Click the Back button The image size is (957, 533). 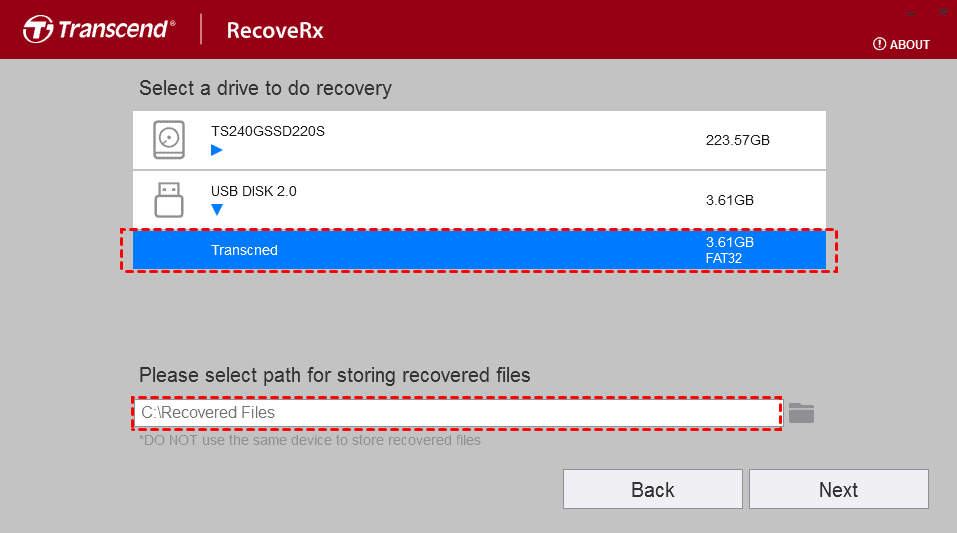point(652,489)
